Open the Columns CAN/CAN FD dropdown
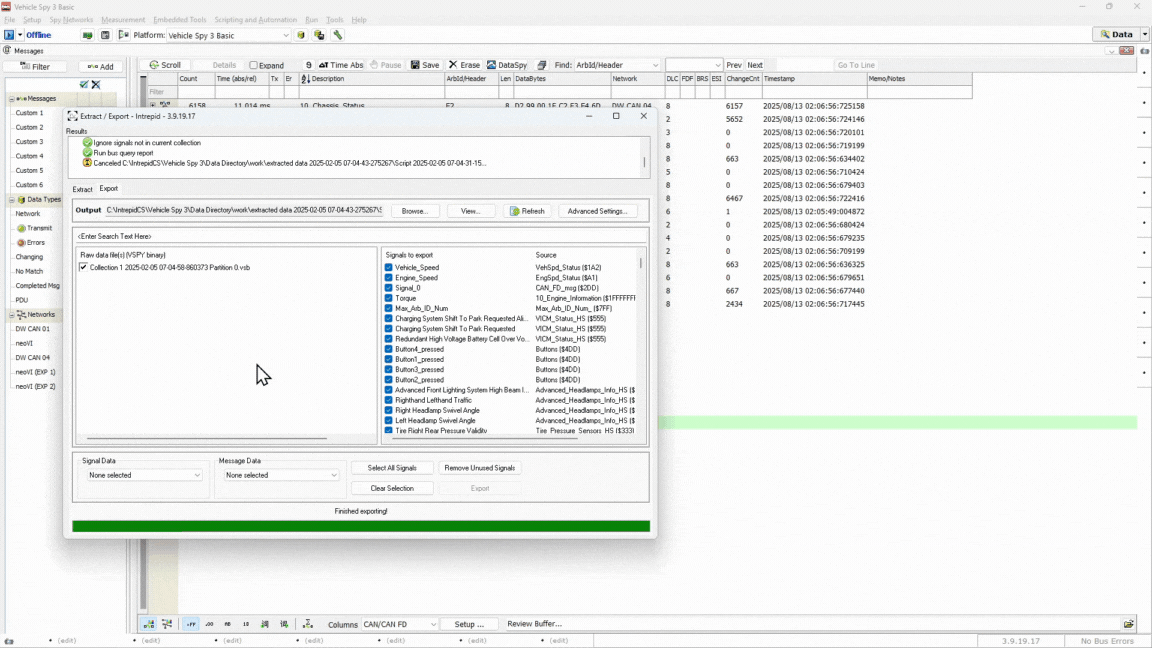 click(x=400, y=624)
